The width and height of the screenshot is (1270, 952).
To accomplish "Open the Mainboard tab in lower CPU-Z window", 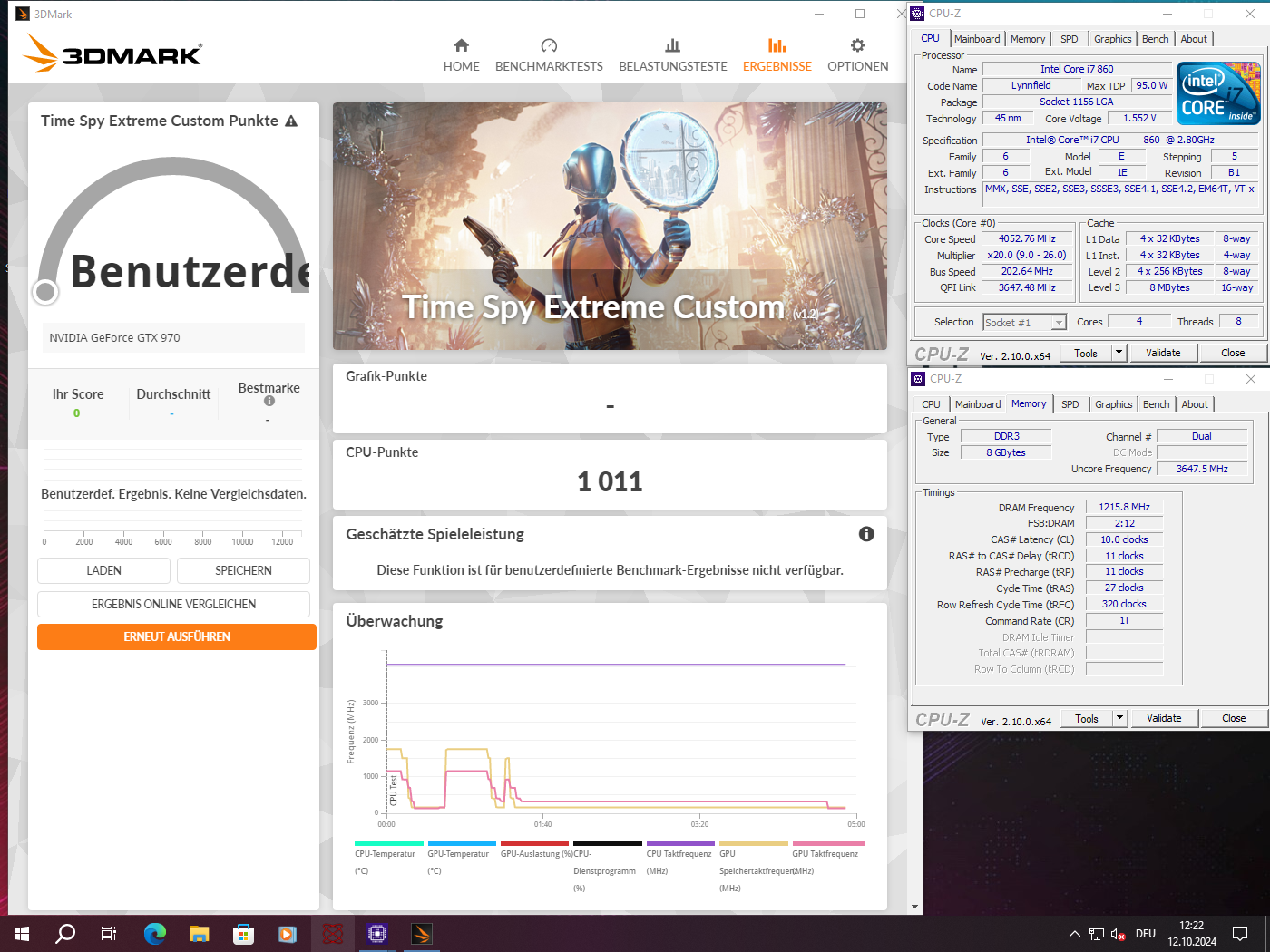I will pos(978,404).
